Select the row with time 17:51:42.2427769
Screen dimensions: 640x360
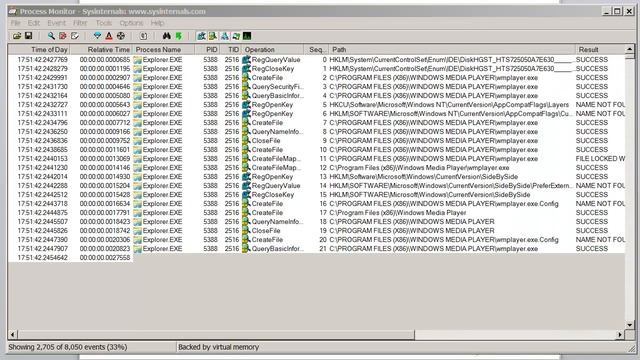pyautogui.click(x=316, y=60)
